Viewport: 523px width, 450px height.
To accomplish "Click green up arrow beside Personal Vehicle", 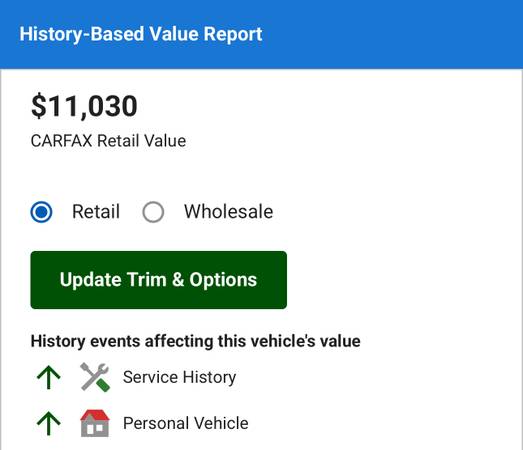I will point(49,423).
